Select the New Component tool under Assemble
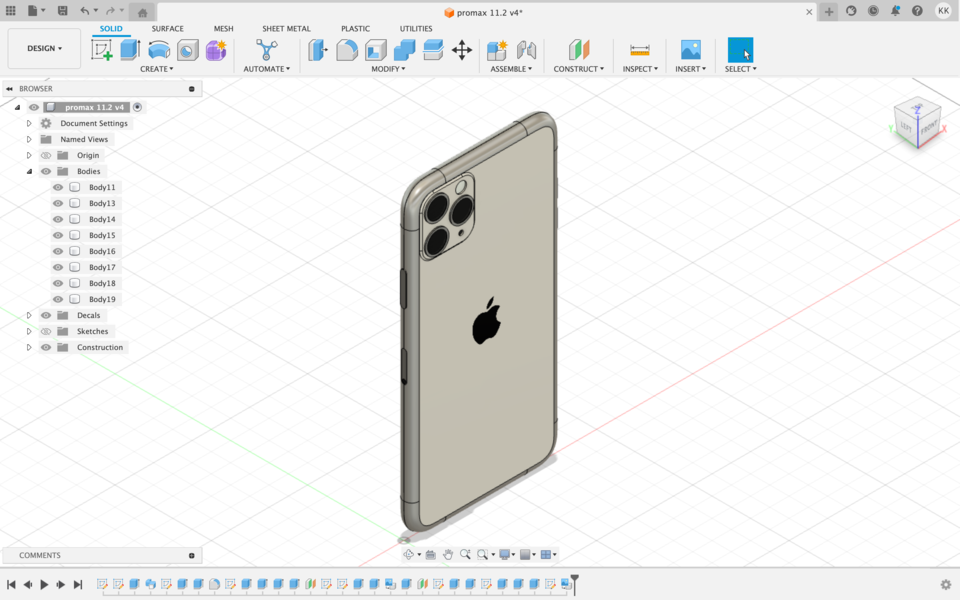This screenshot has height=600, width=960. 495,48
